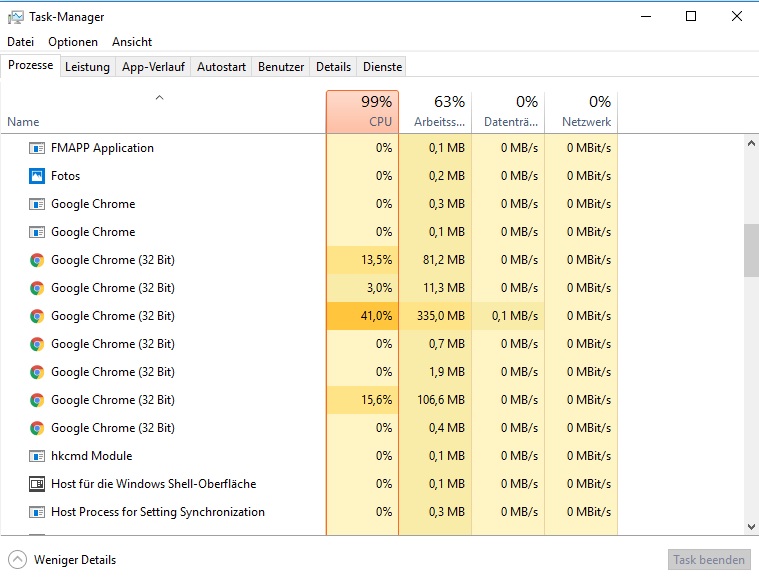Sort by the 0% Netzwerk column header

[x=581, y=111]
